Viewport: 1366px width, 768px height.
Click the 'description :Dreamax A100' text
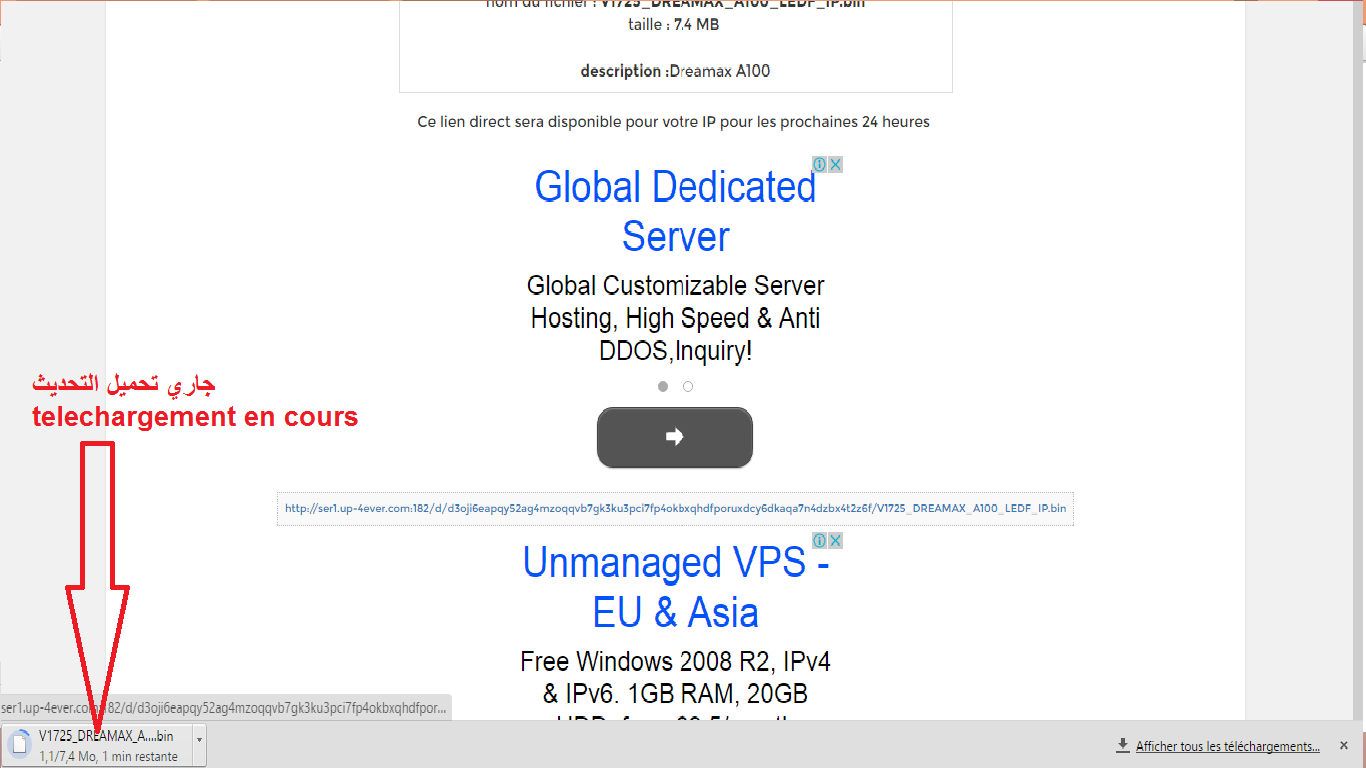coord(675,71)
